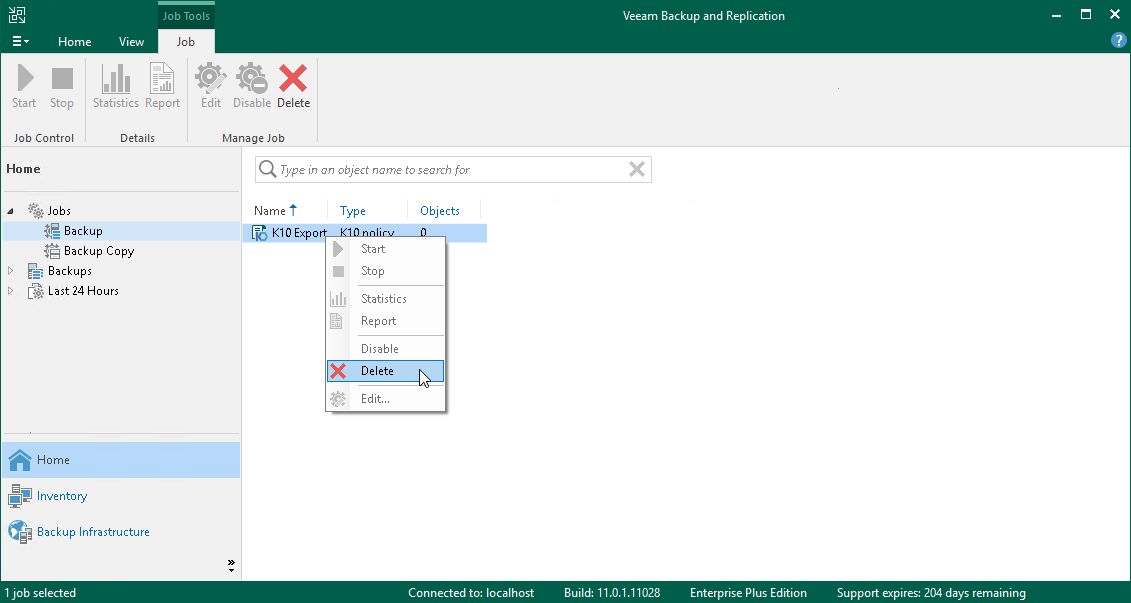The height and width of the screenshot is (603, 1131).
Task: Click 'Enterprise Plus Edition' in status bar
Action: point(748,593)
